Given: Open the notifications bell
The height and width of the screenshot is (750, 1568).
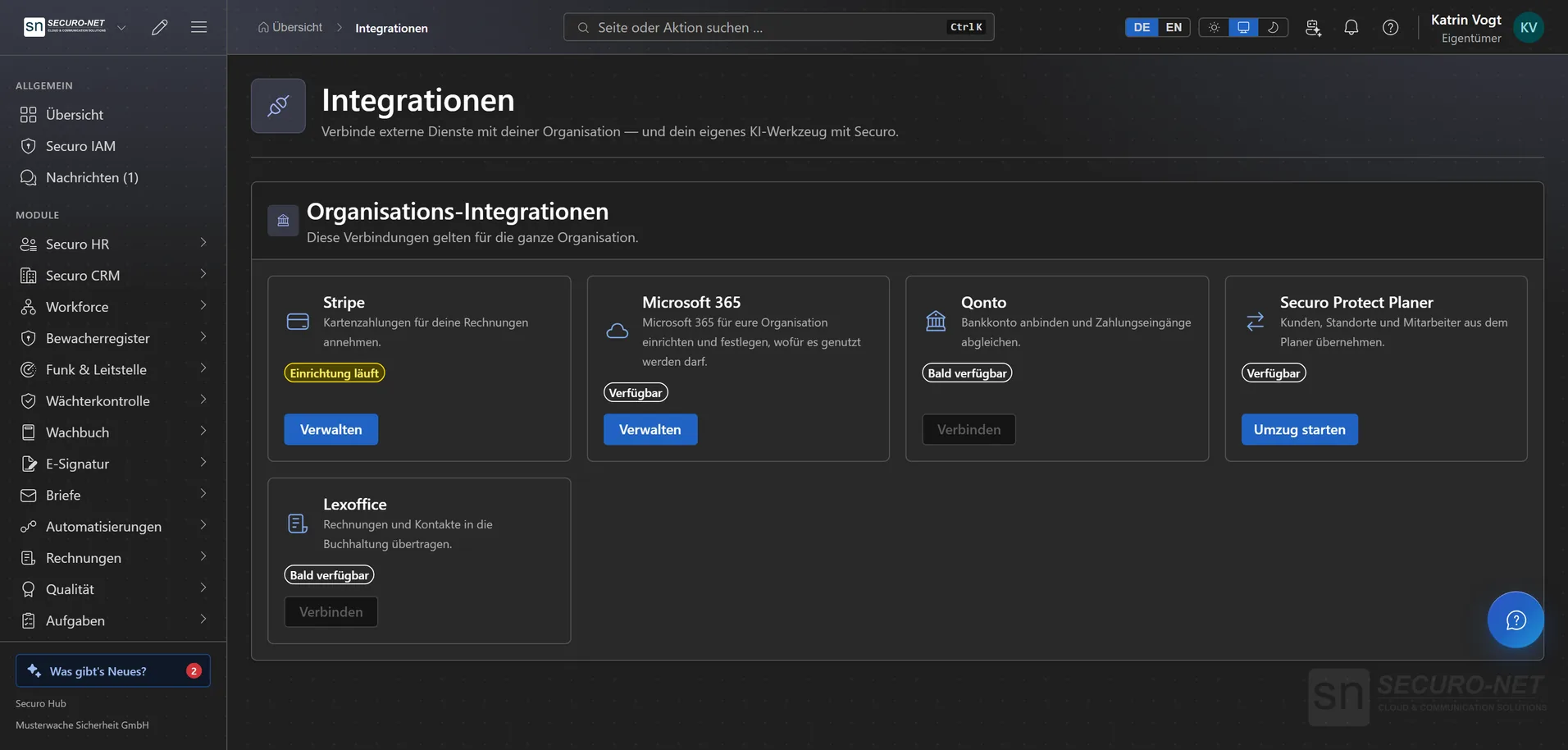Looking at the screenshot, I should [1351, 27].
